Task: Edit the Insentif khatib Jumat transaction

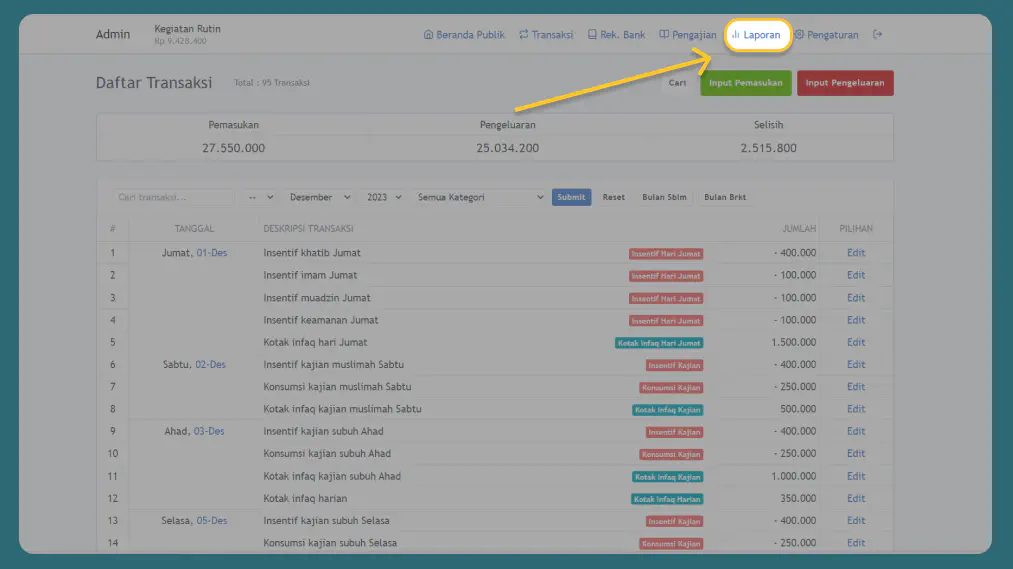Action: 855,253
